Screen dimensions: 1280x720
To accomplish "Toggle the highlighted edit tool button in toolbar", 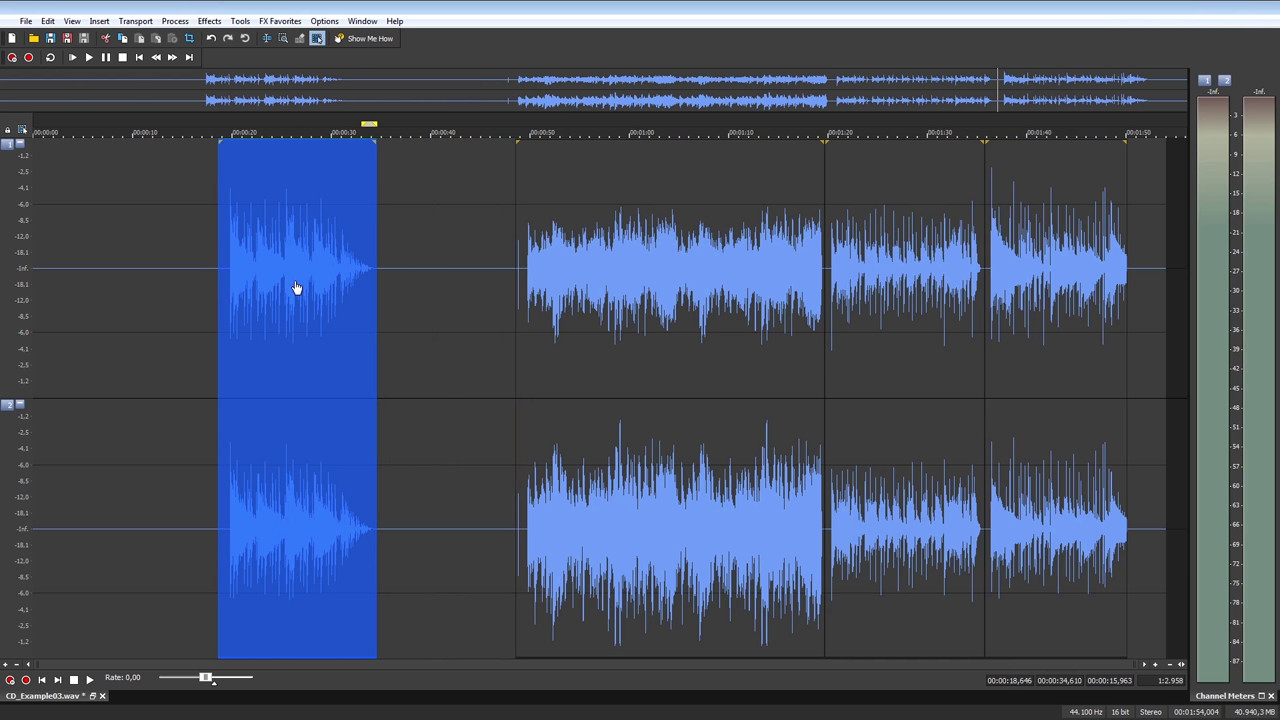I will 317,38.
